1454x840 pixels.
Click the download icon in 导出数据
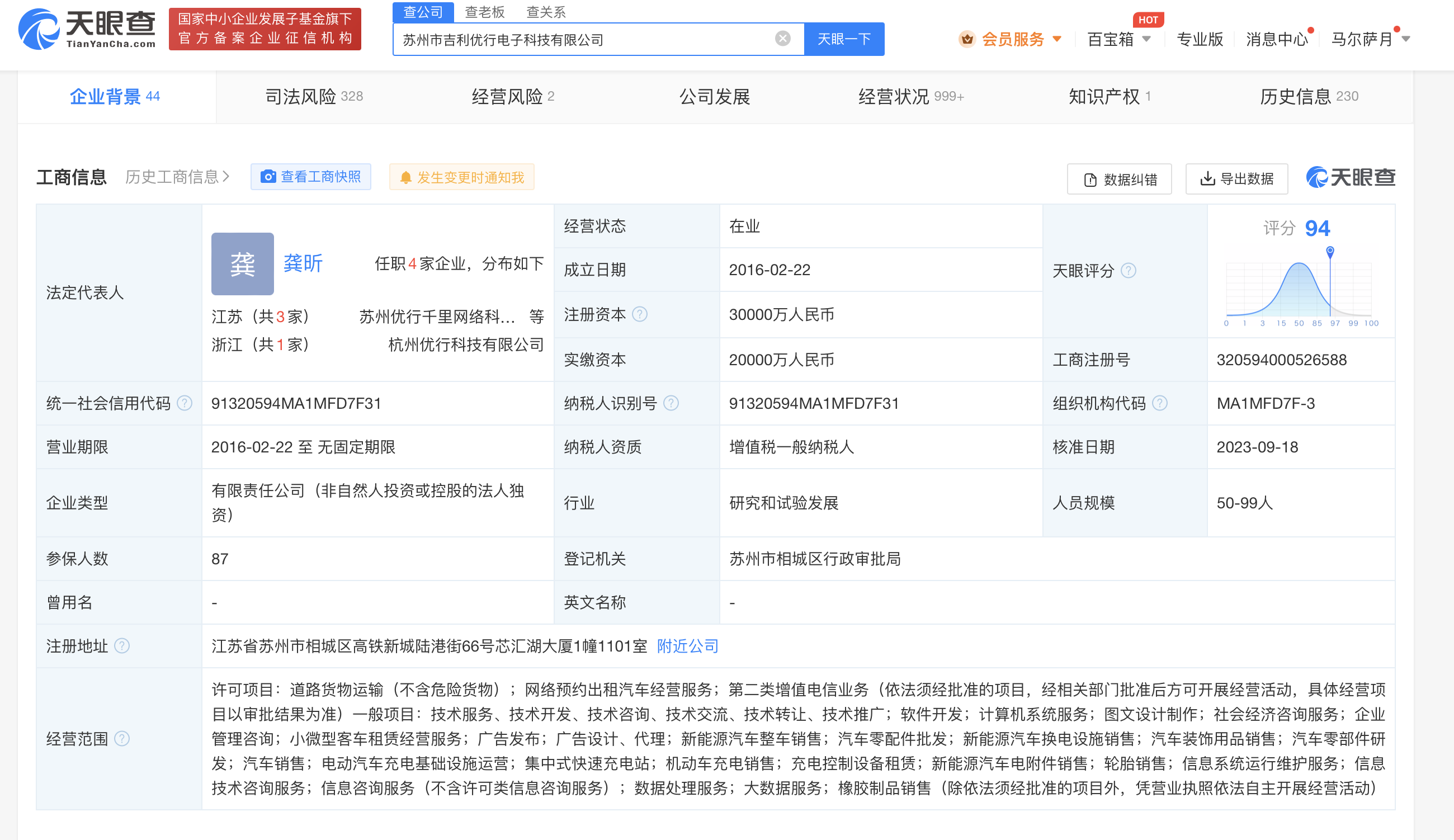1207,178
